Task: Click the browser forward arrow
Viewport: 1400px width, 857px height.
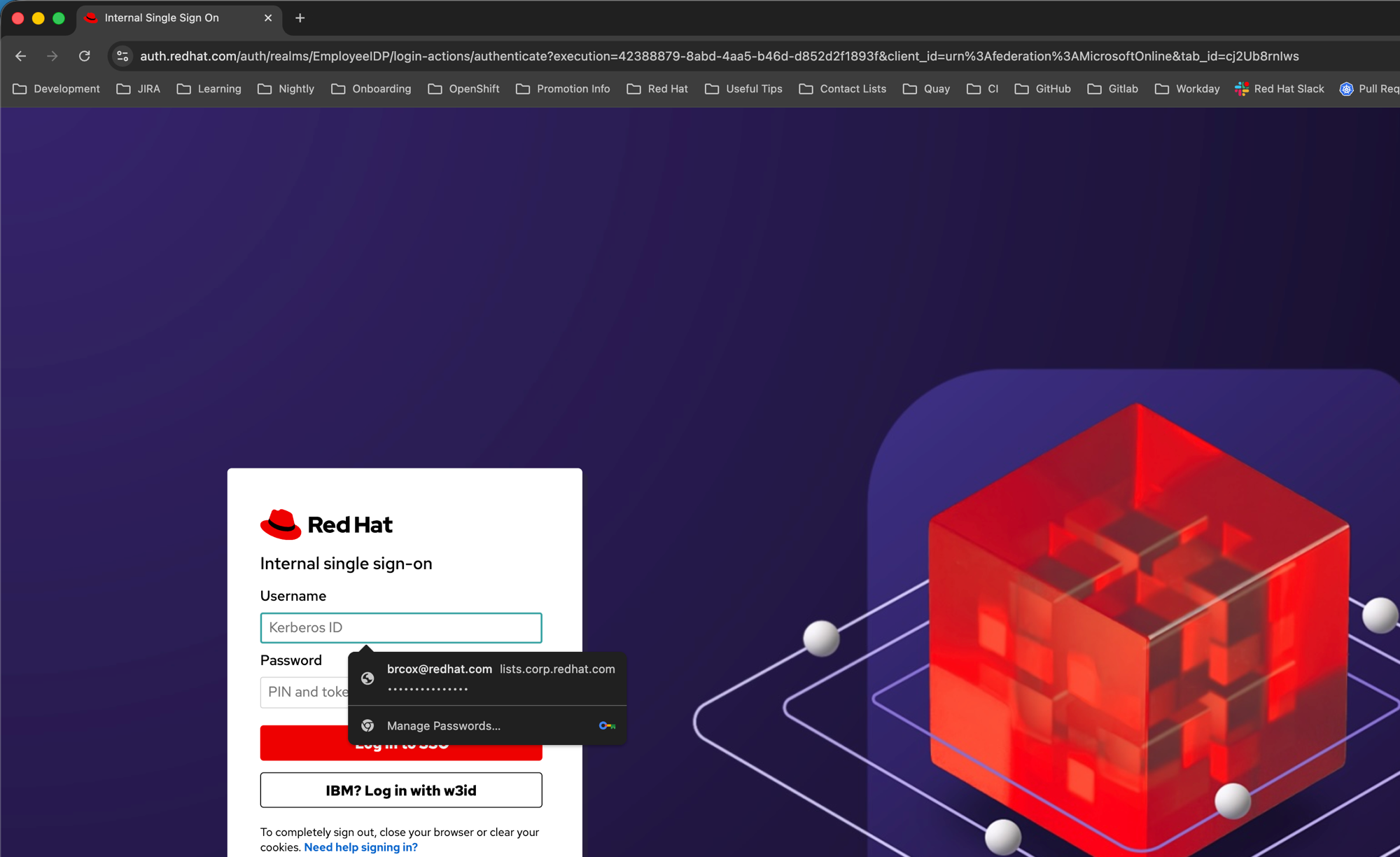Action: (x=52, y=56)
